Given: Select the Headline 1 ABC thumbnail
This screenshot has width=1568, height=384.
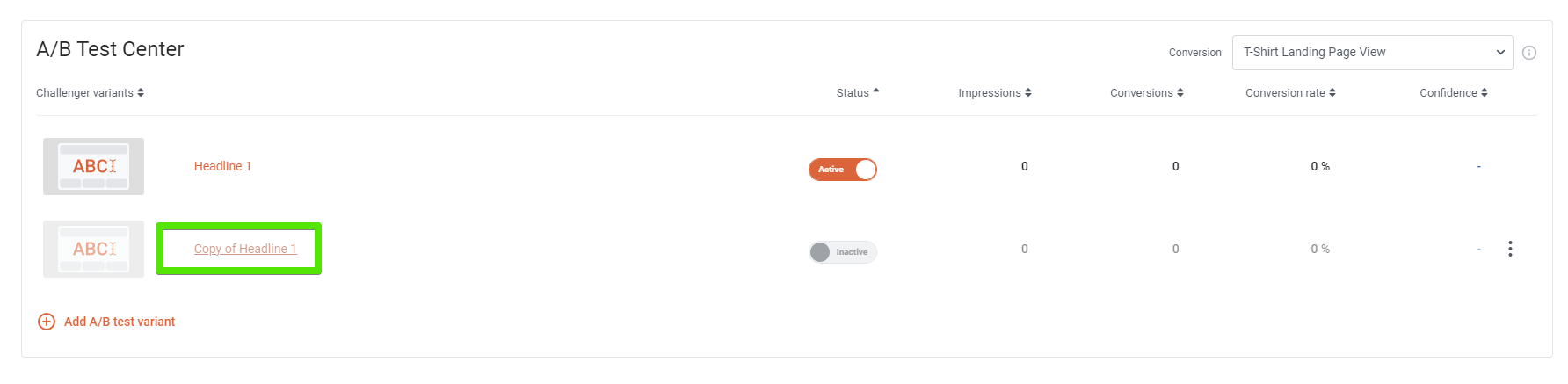Looking at the screenshot, I should [x=93, y=166].
